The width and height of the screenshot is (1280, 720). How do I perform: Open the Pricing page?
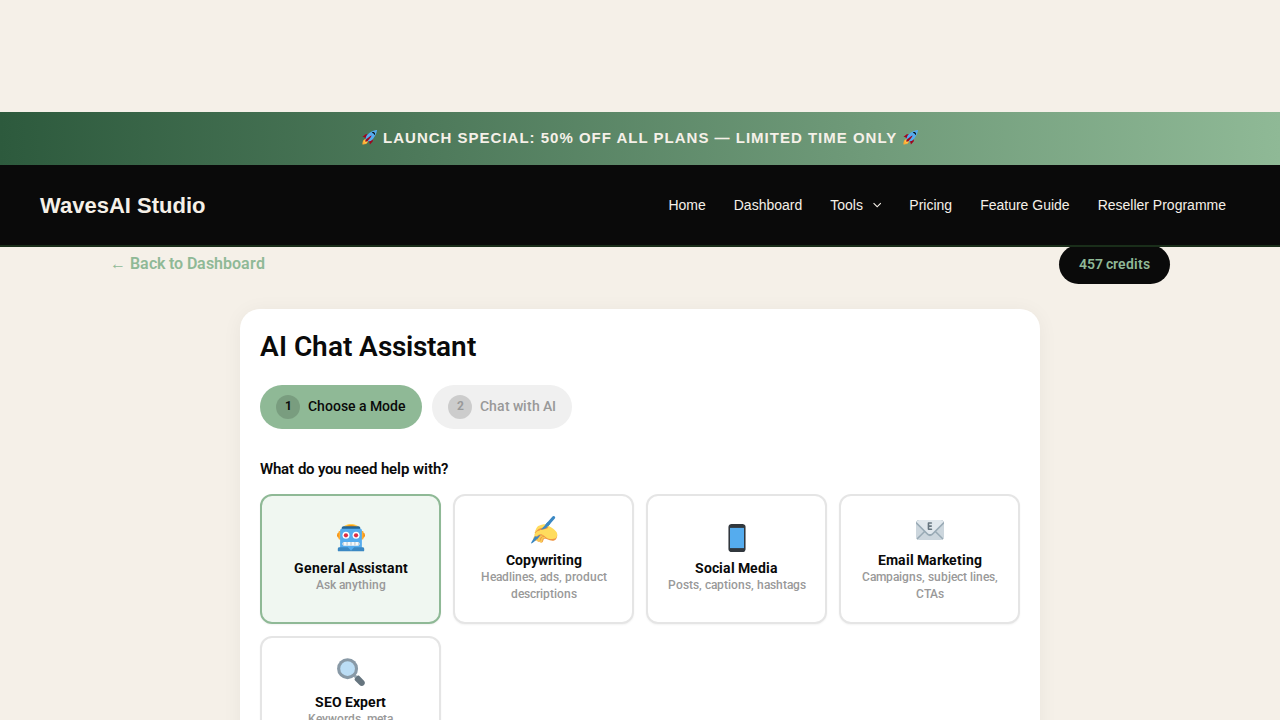click(930, 205)
